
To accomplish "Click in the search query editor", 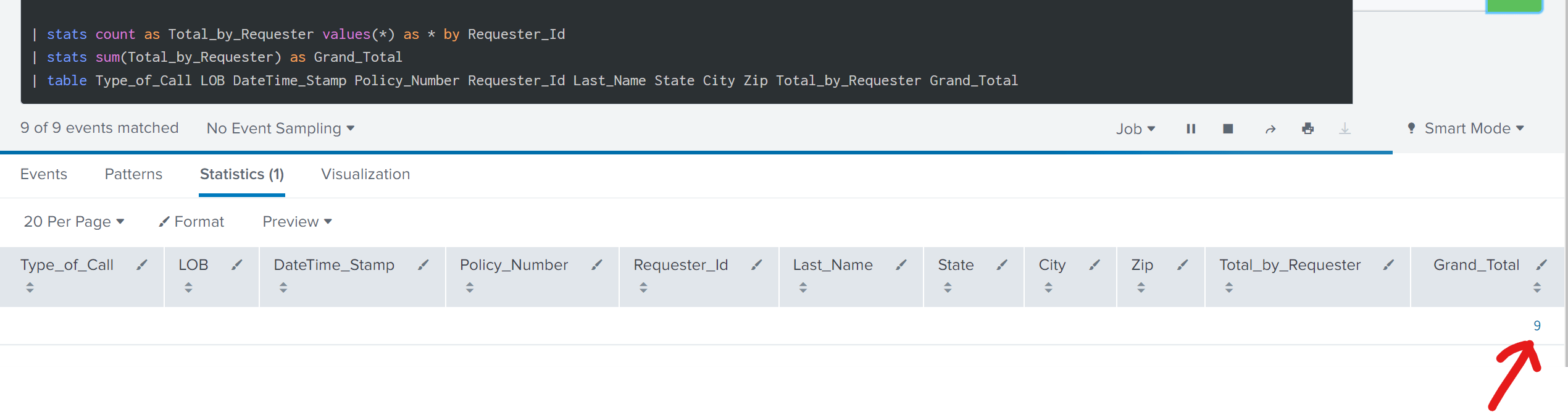I will [x=686, y=52].
